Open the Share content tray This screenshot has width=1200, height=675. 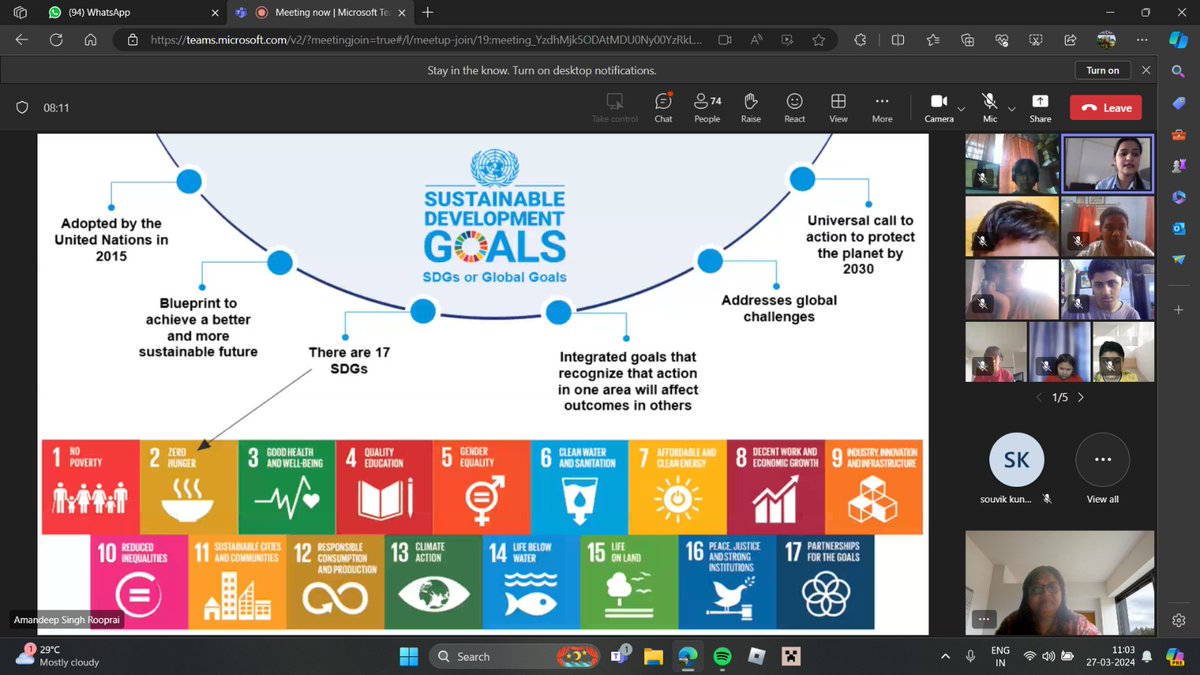pyautogui.click(x=1040, y=107)
